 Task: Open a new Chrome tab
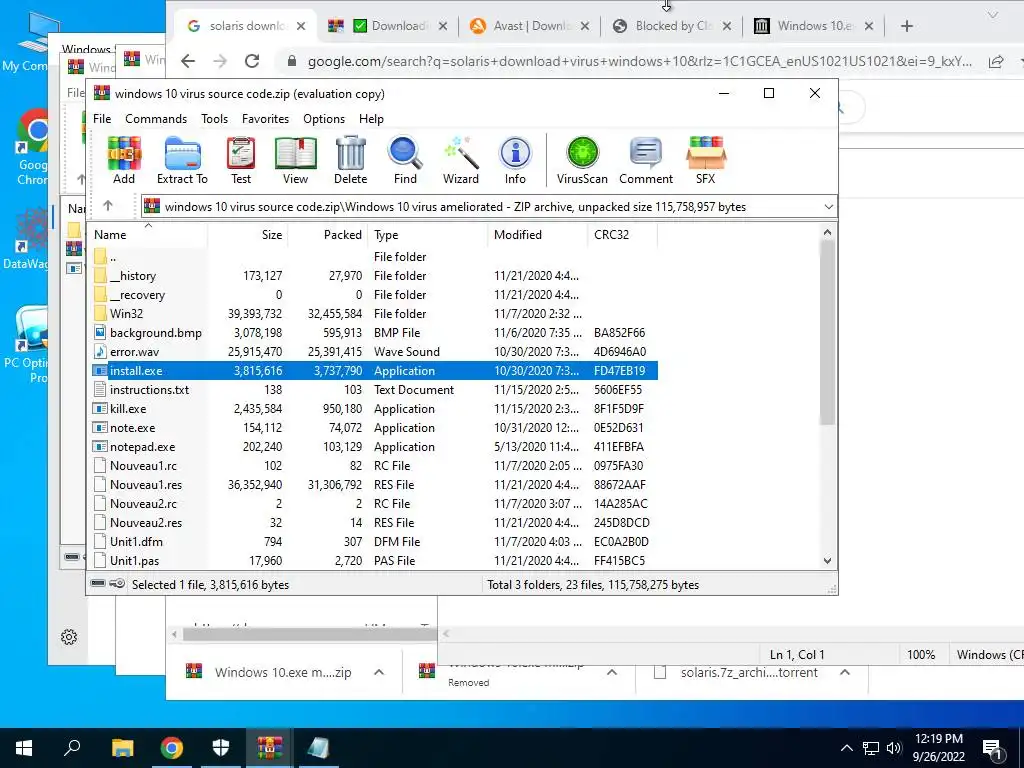(906, 25)
